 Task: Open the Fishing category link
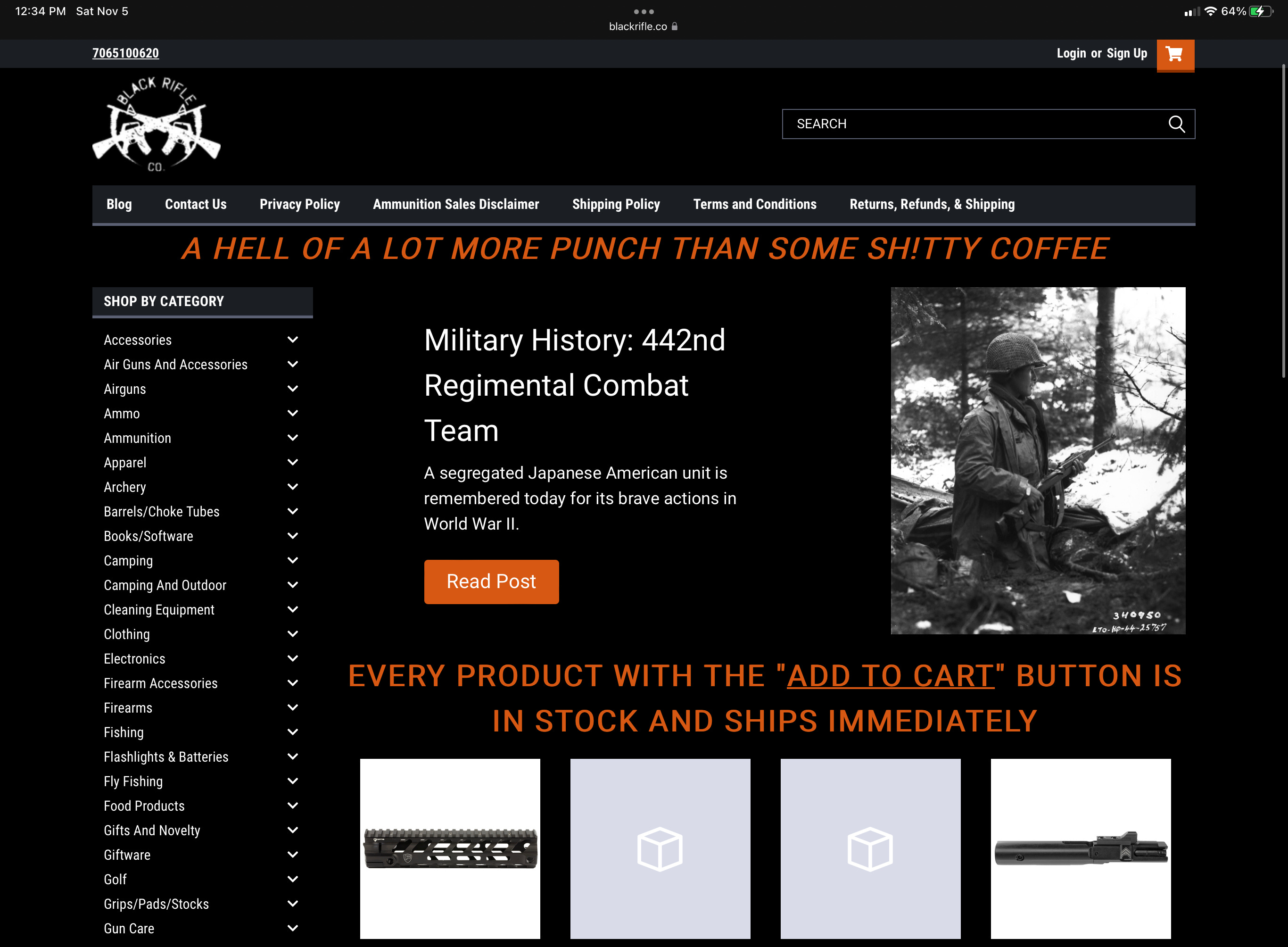(124, 732)
